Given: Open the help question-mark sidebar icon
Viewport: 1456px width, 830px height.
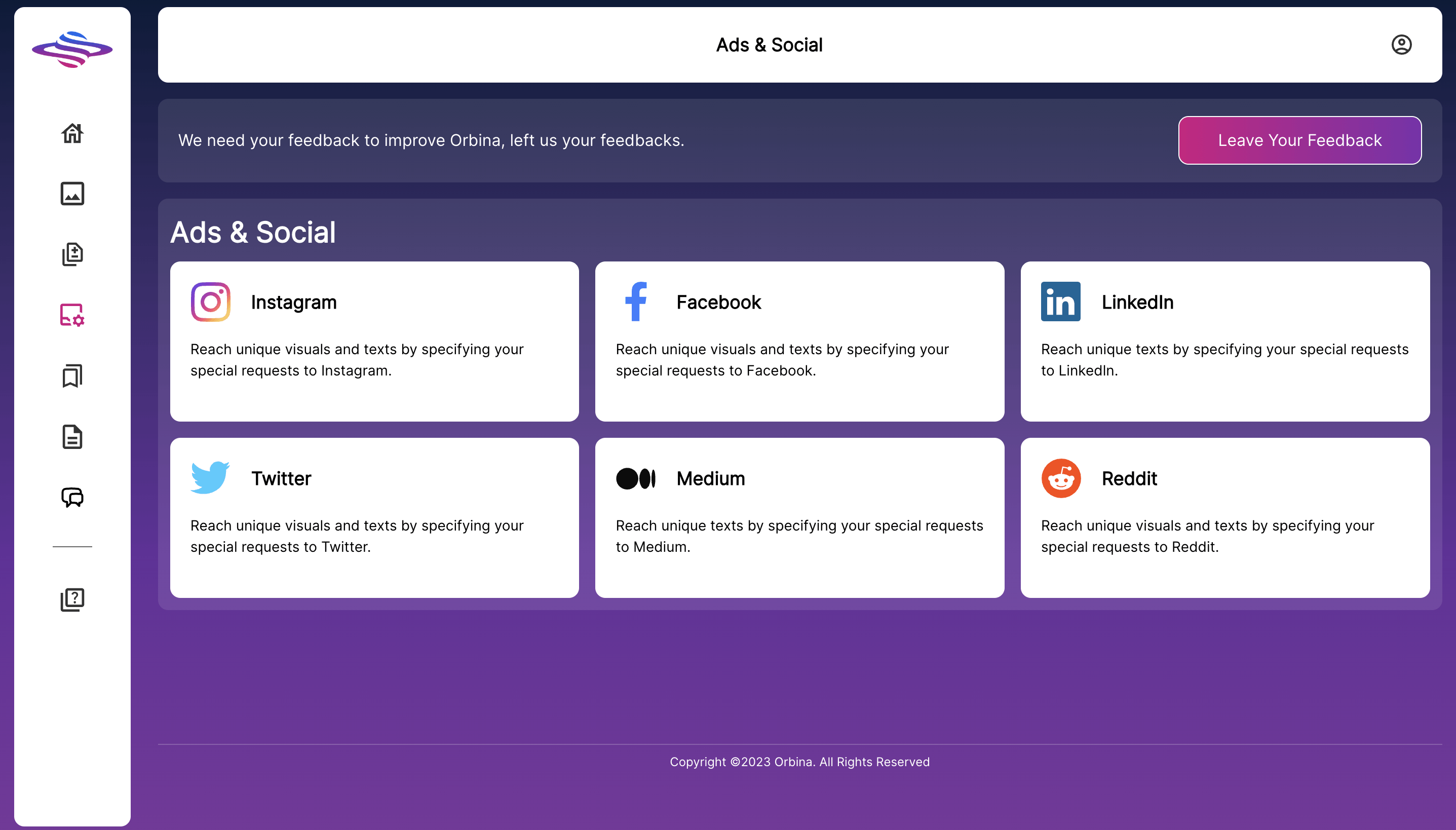Looking at the screenshot, I should point(72,600).
